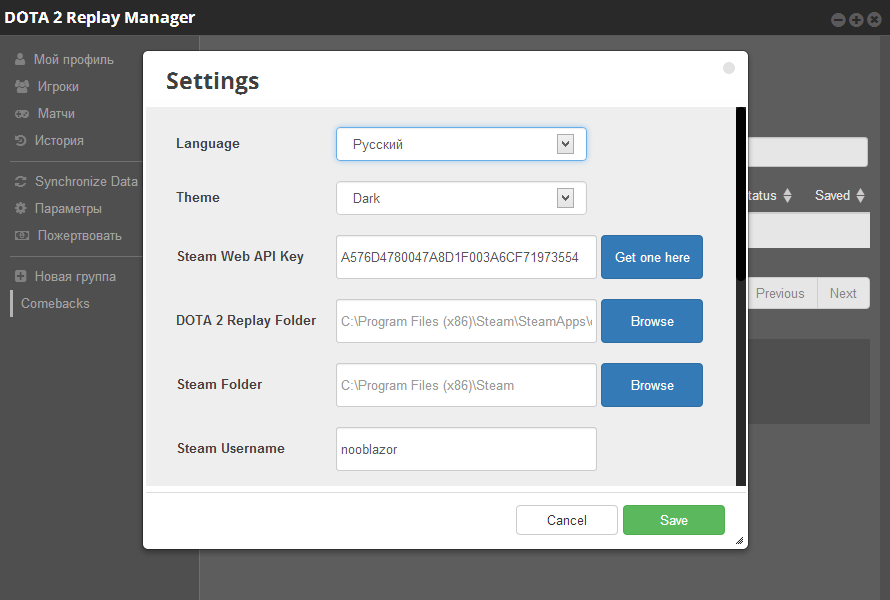Sort by the Saved column arrows
Image resolution: width=890 pixels, height=600 pixels.
pyautogui.click(x=860, y=195)
